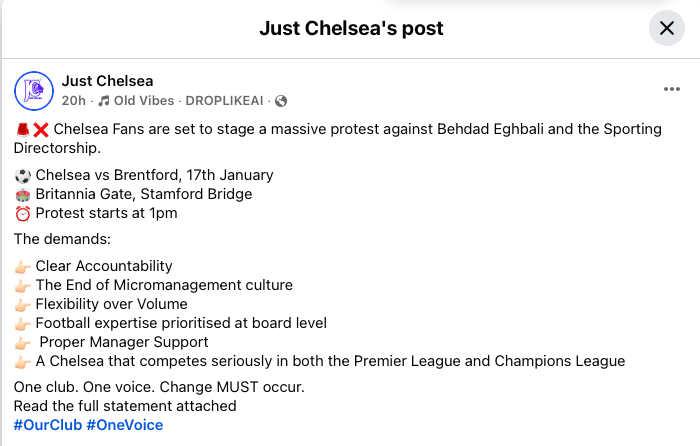This screenshot has height=446, width=700.
Task: Open the #OurClub hashtag
Action: point(47,425)
